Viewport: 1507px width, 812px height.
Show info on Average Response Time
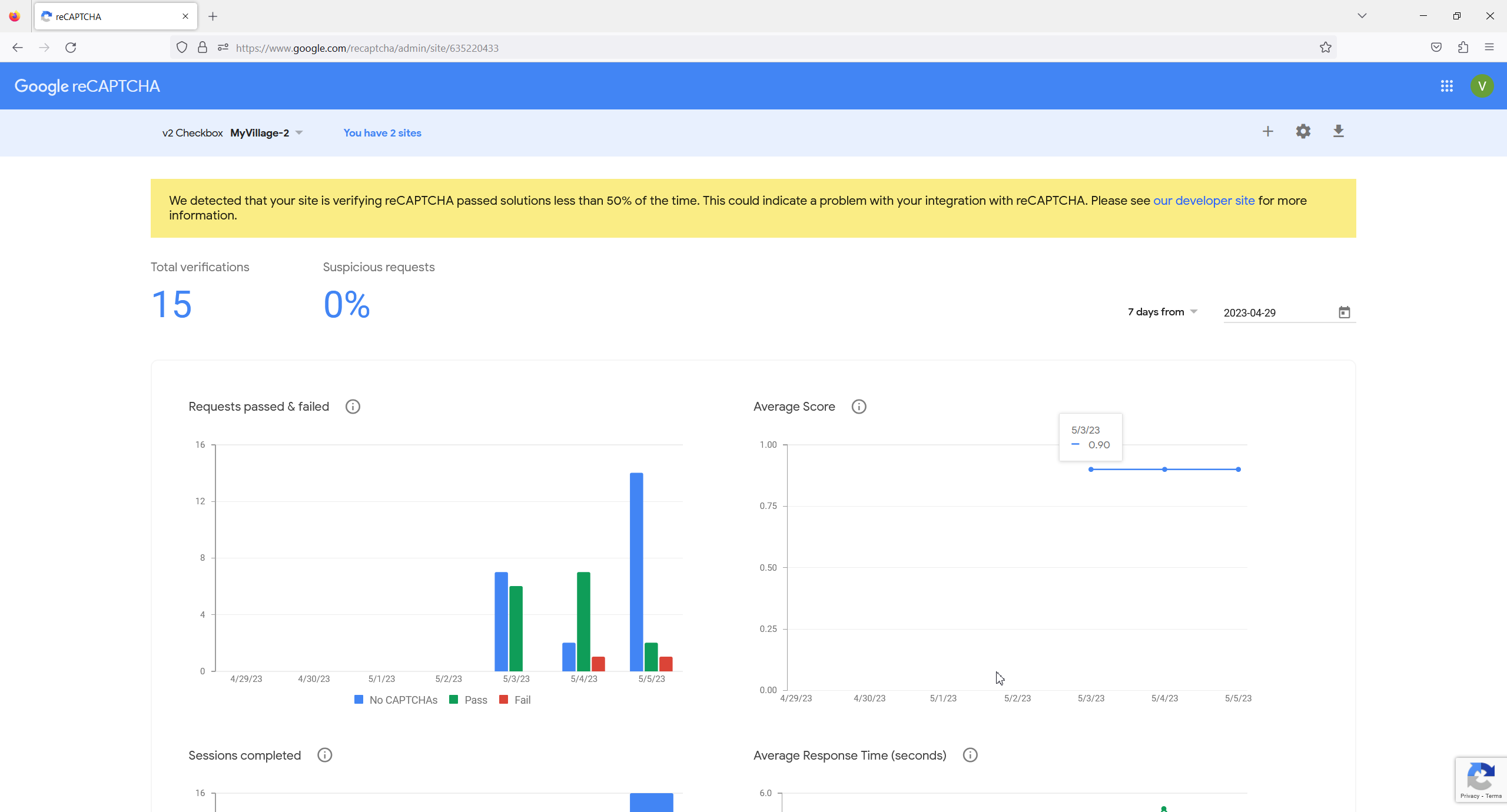pos(970,755)
